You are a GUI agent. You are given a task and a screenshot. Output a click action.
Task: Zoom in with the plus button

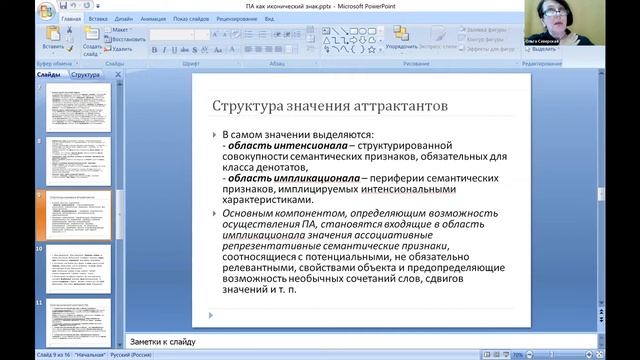(x=589, y=355)
